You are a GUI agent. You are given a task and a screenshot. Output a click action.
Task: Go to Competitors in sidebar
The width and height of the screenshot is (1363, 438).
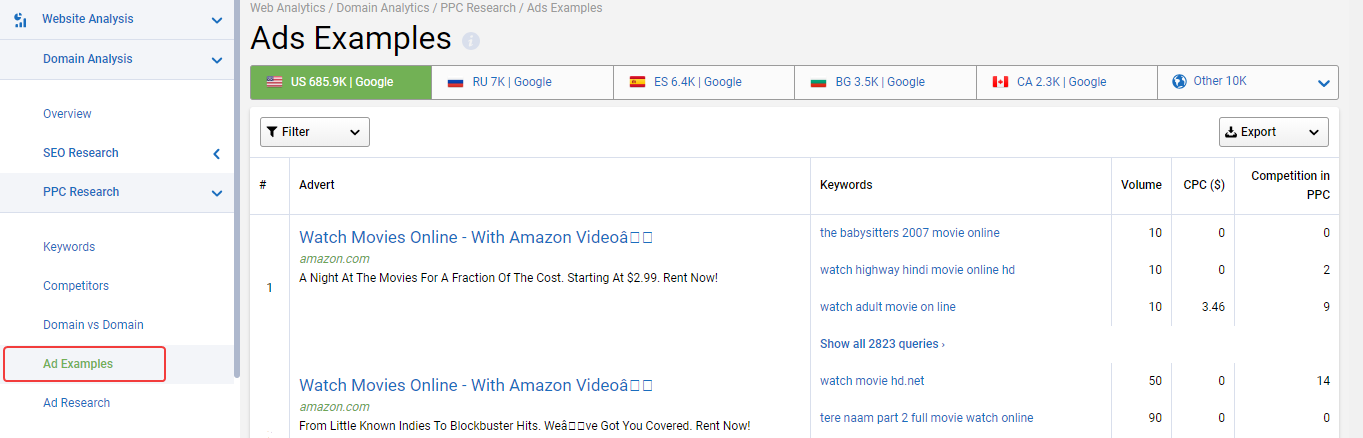(x=76, y=286)
